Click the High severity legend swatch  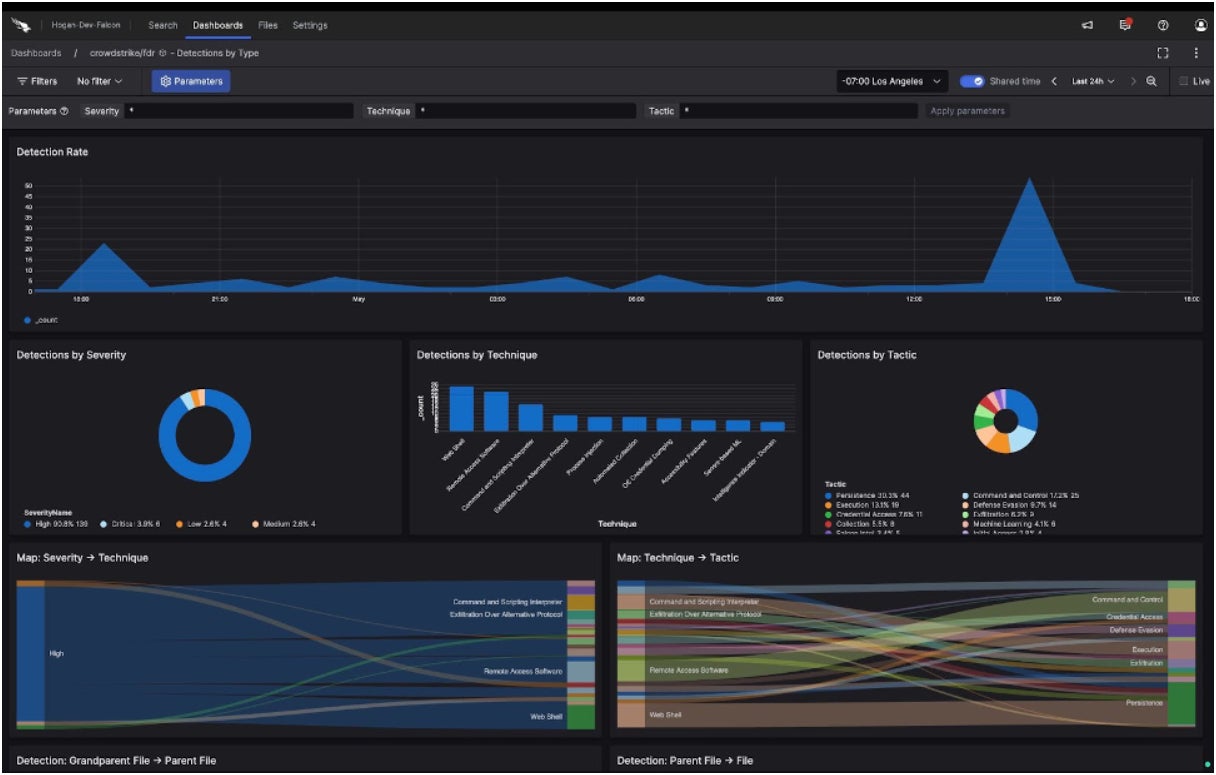pos(27,523)
